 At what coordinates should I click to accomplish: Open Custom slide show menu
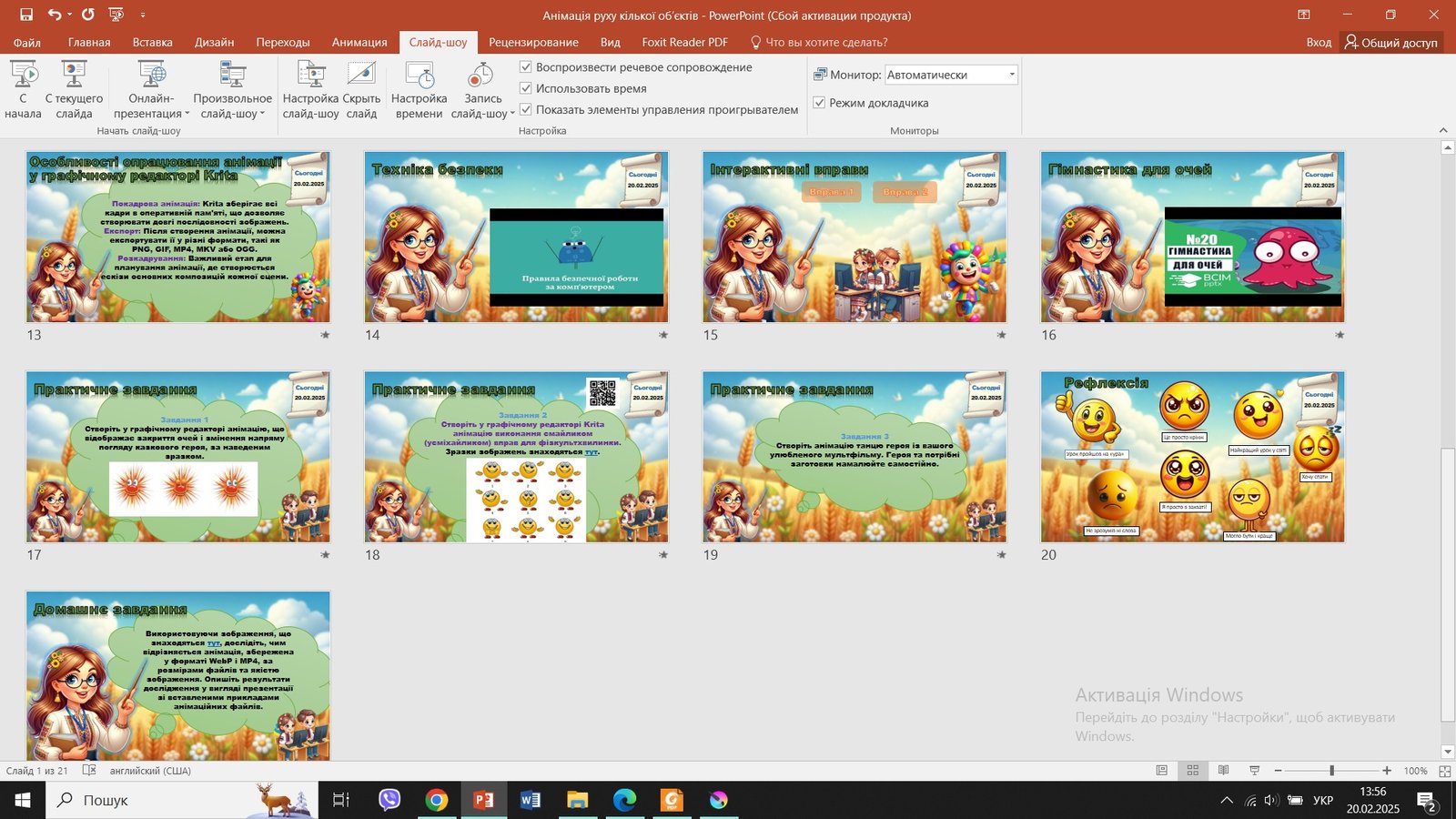click(233, 89)
